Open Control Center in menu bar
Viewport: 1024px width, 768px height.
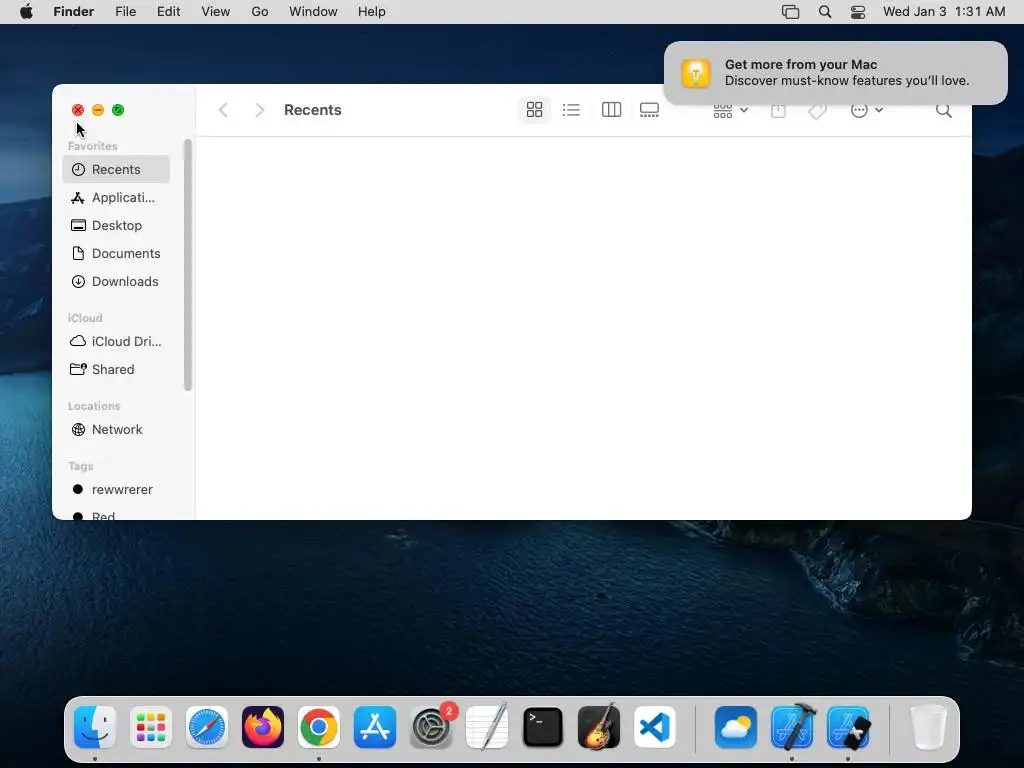pyautogui.click(x=858, y=12)
